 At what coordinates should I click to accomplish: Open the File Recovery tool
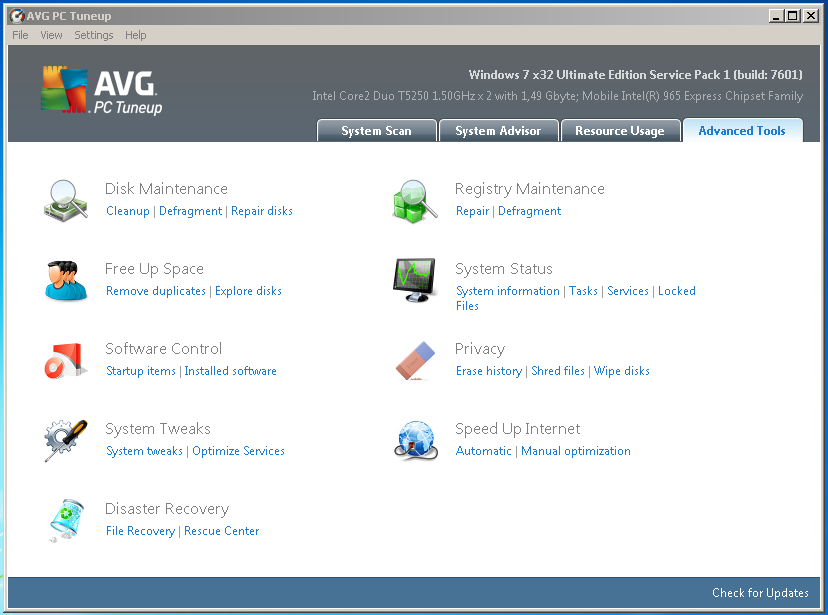point(140,531)
